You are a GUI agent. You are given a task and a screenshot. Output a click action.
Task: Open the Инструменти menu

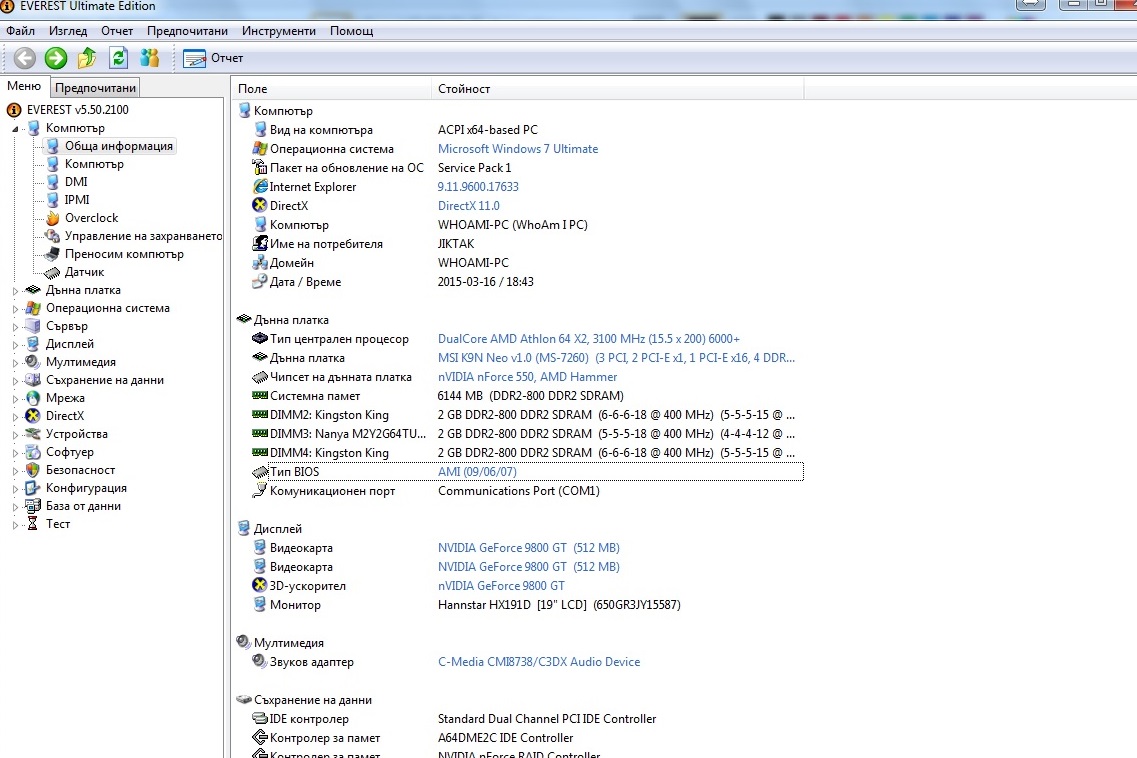point(278,30)
